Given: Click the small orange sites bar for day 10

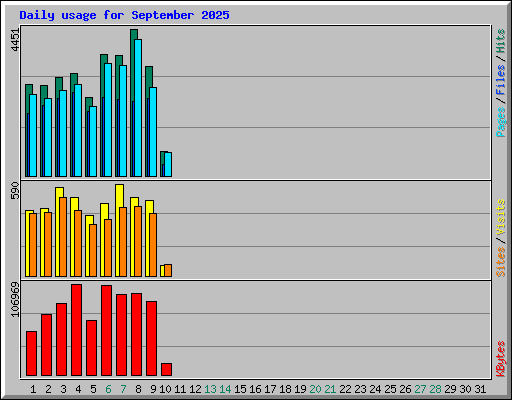Looking at the screenshot, I should coord(168,270).
